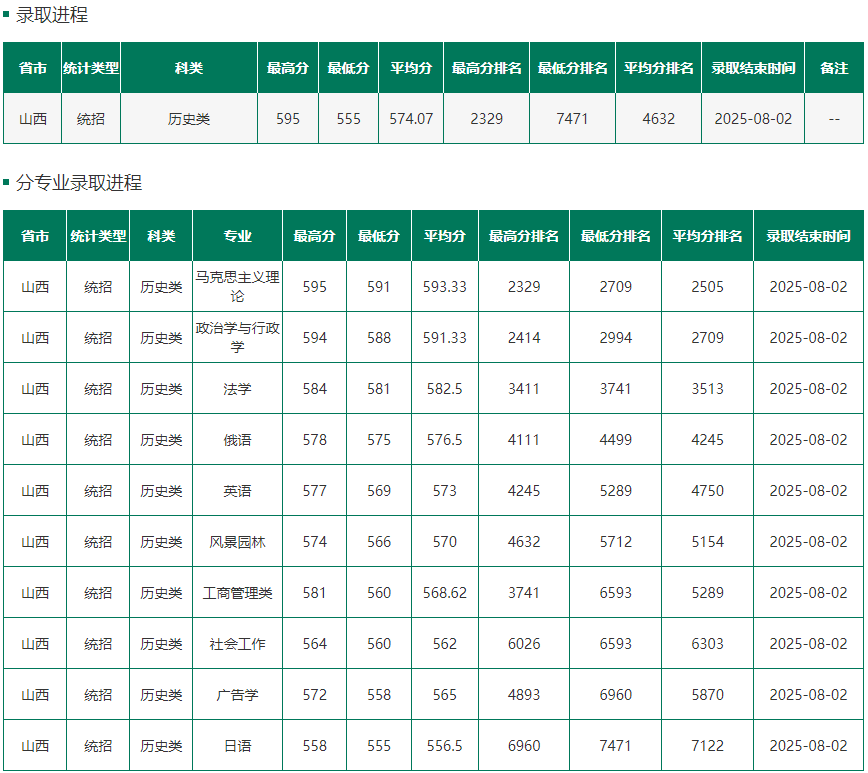The image size is (868, 773).
Task: Select the 568.62 average score
Action: (x=445, y=593)
